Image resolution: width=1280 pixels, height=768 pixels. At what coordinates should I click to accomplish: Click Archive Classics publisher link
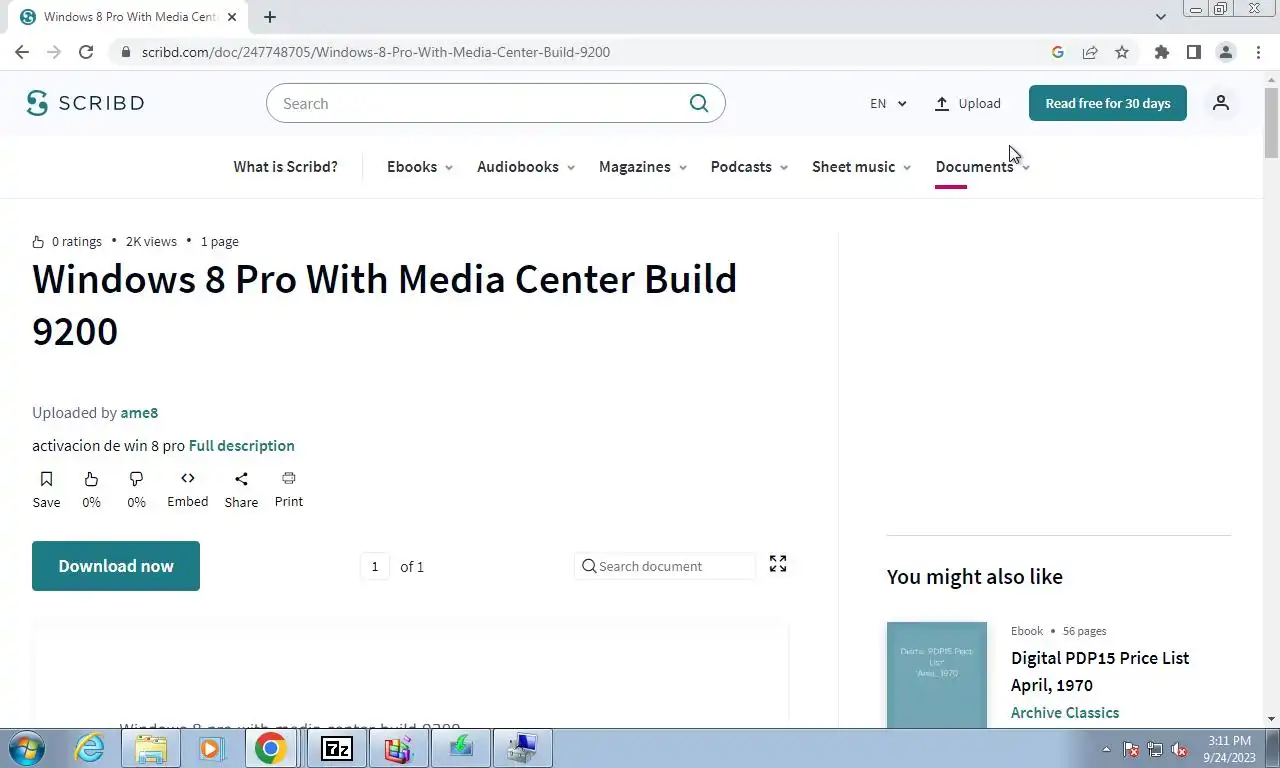point(1065,713)
